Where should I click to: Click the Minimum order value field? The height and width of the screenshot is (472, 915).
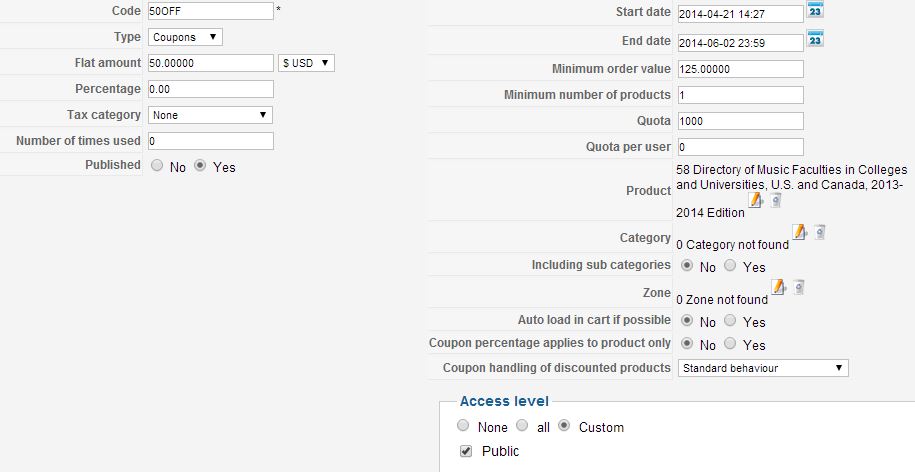[740, 69]
